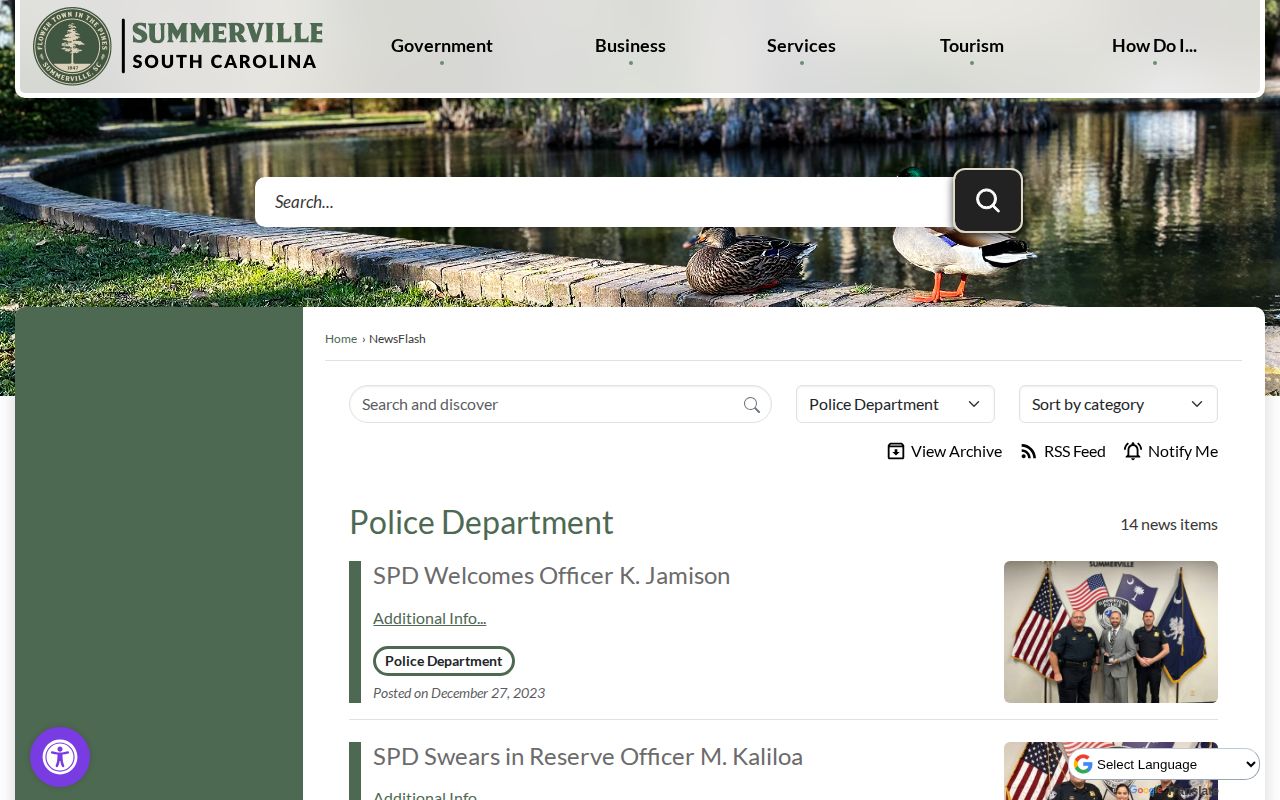
Task: Click the Summerville South Carolina wordmark
Action: [227, 46]
